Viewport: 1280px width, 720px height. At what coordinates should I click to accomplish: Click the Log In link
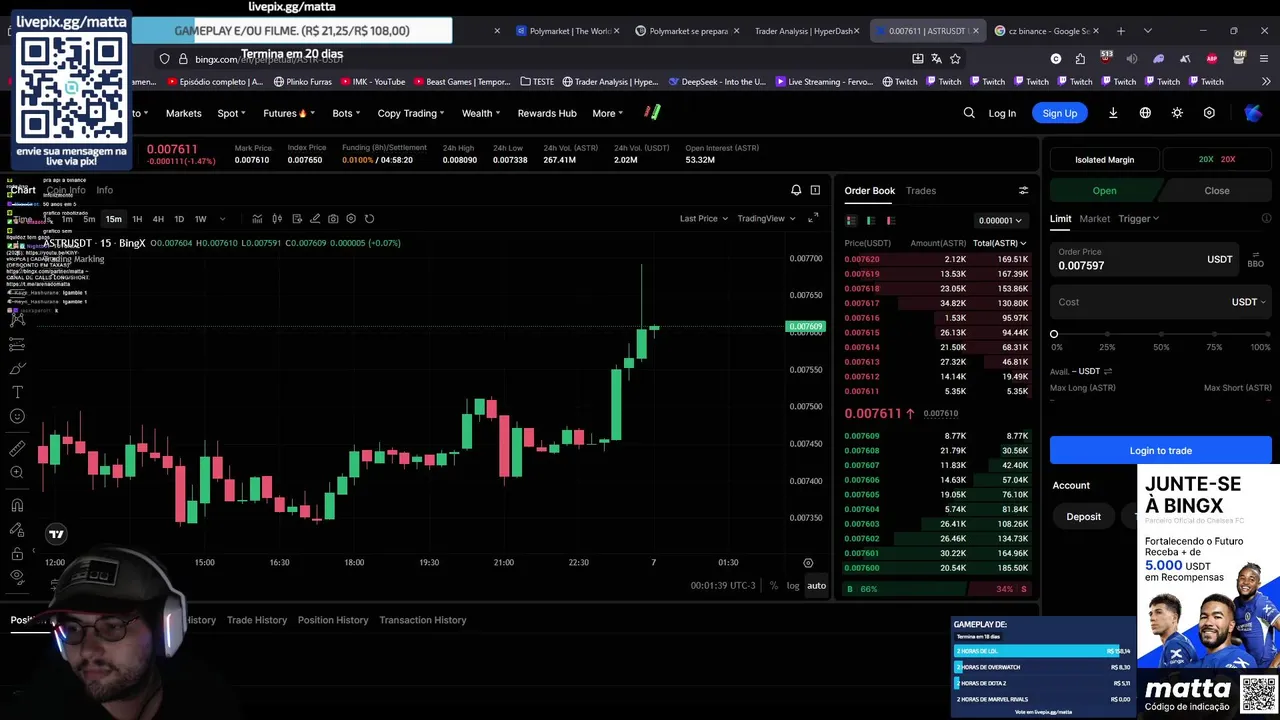(1002, 113)
